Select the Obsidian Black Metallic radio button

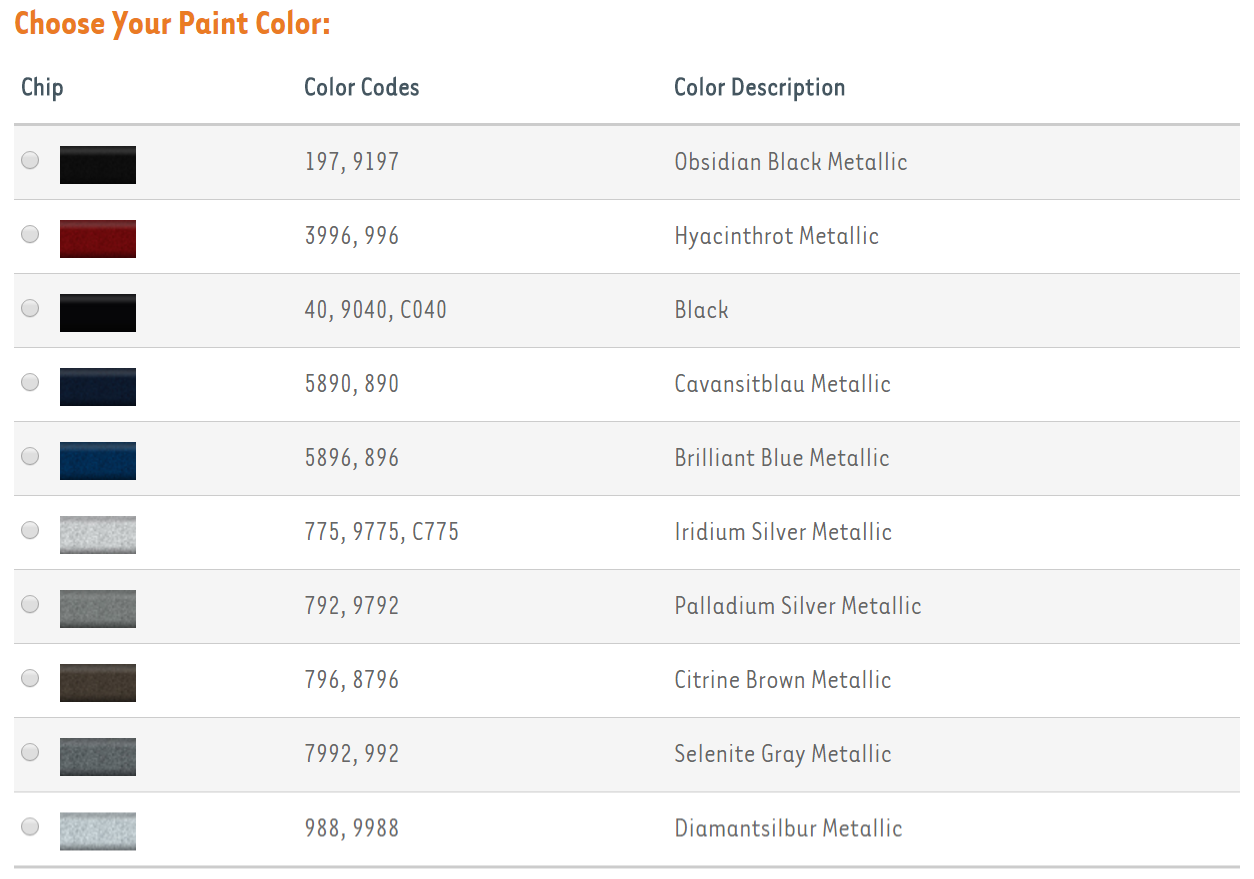[x=31, y=160]
